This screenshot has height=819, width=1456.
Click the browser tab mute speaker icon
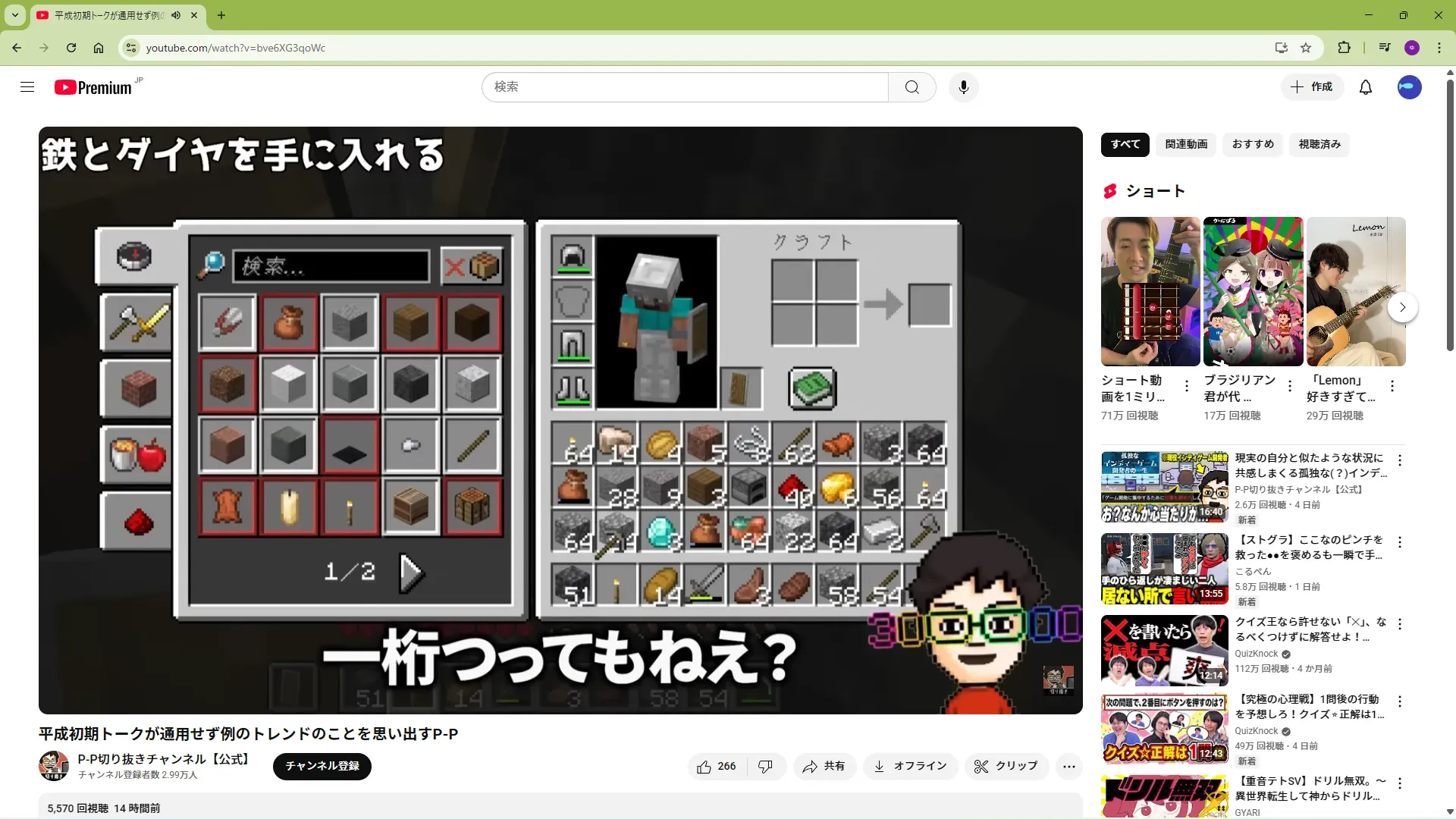tap(176, 15)
